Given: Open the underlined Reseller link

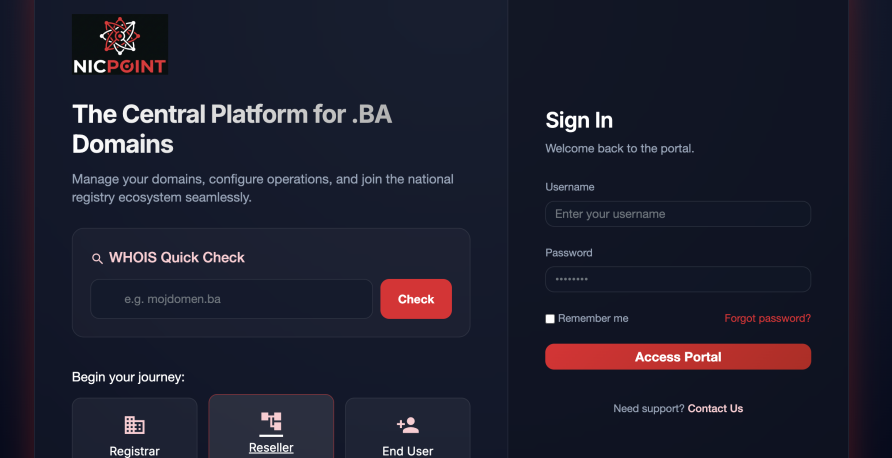Looking at the screenshot, I should [x=271, y=447].
